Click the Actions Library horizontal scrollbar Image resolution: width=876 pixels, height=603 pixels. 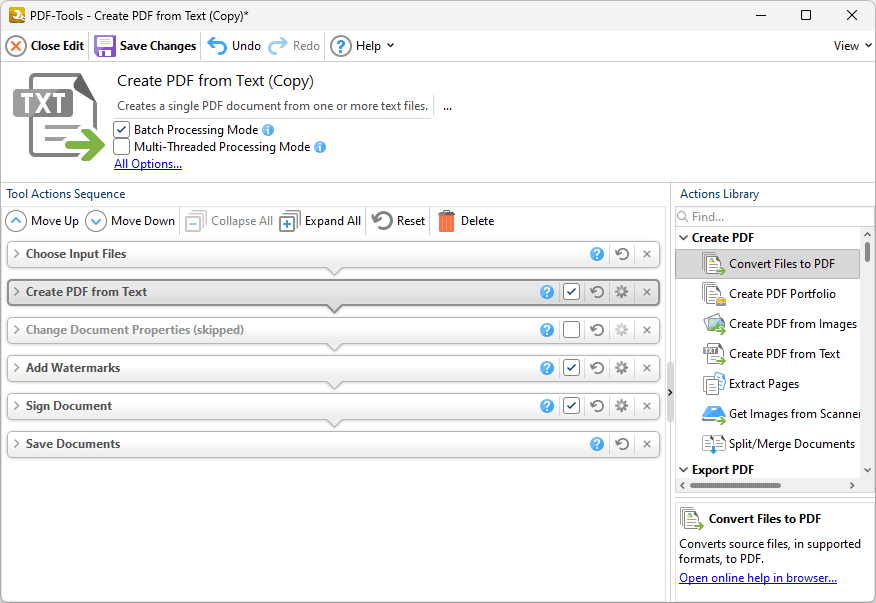[x=735, y=486]
